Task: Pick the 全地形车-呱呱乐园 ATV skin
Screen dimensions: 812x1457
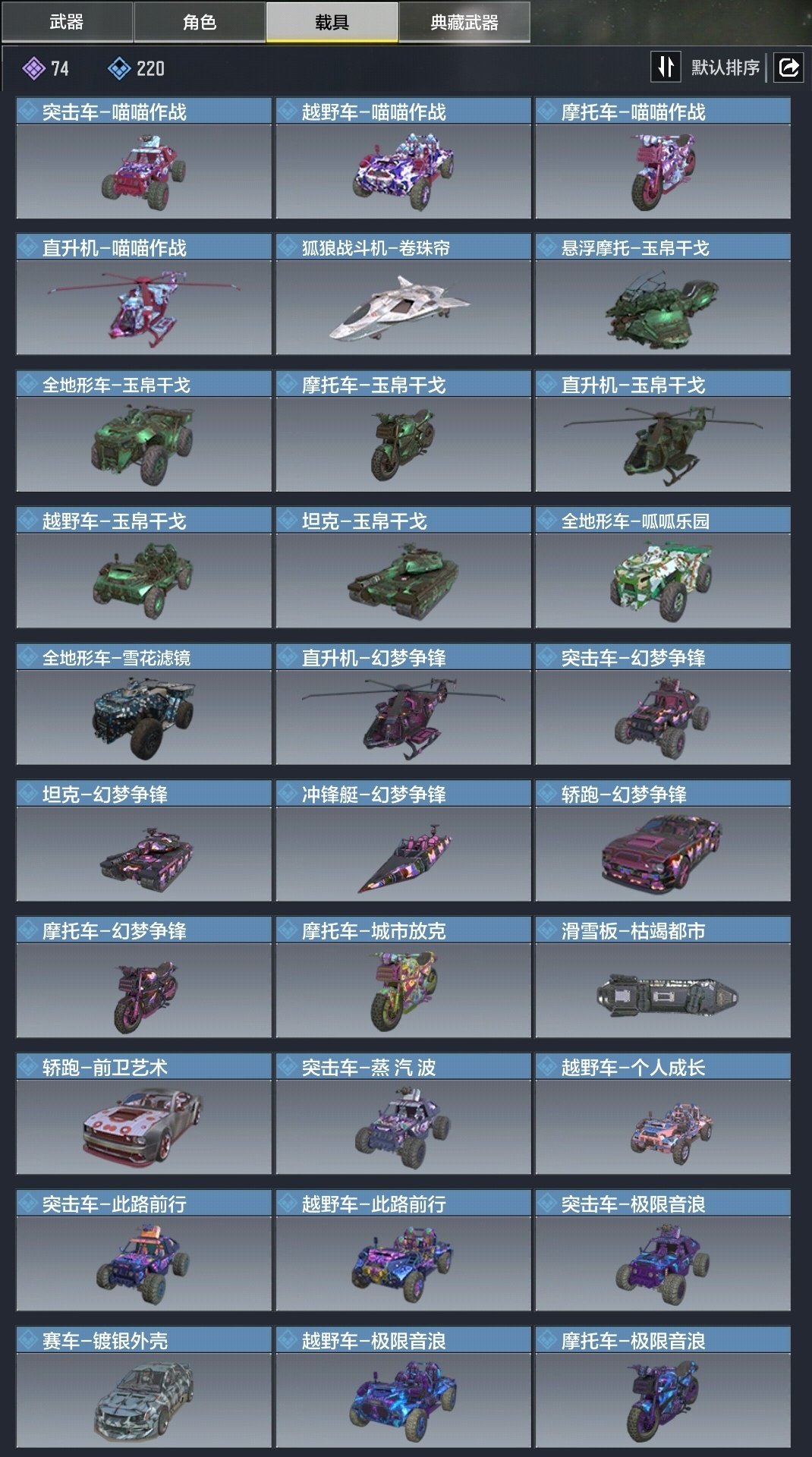Action: (663, 568)
